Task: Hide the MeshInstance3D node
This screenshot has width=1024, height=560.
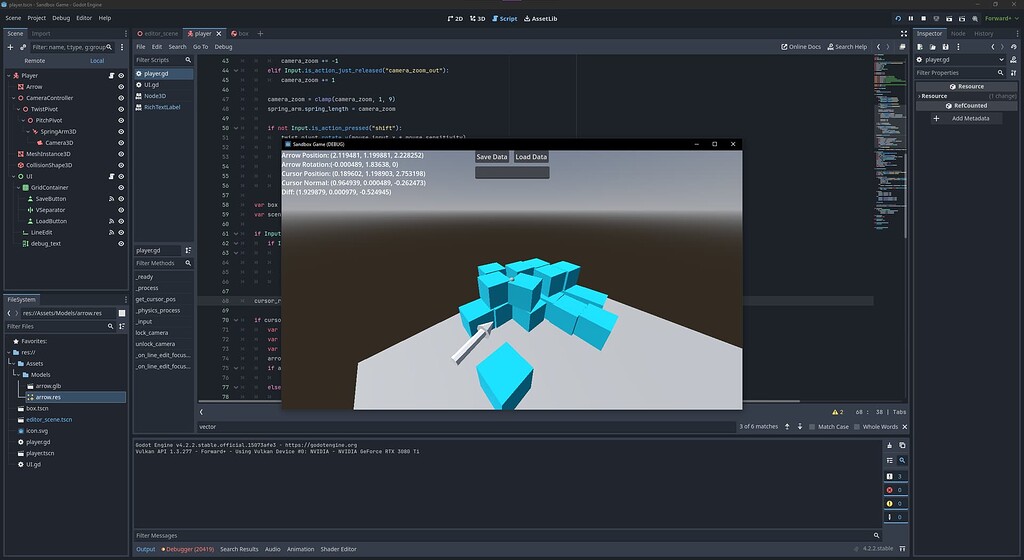Action: click(x=121, y=154)
